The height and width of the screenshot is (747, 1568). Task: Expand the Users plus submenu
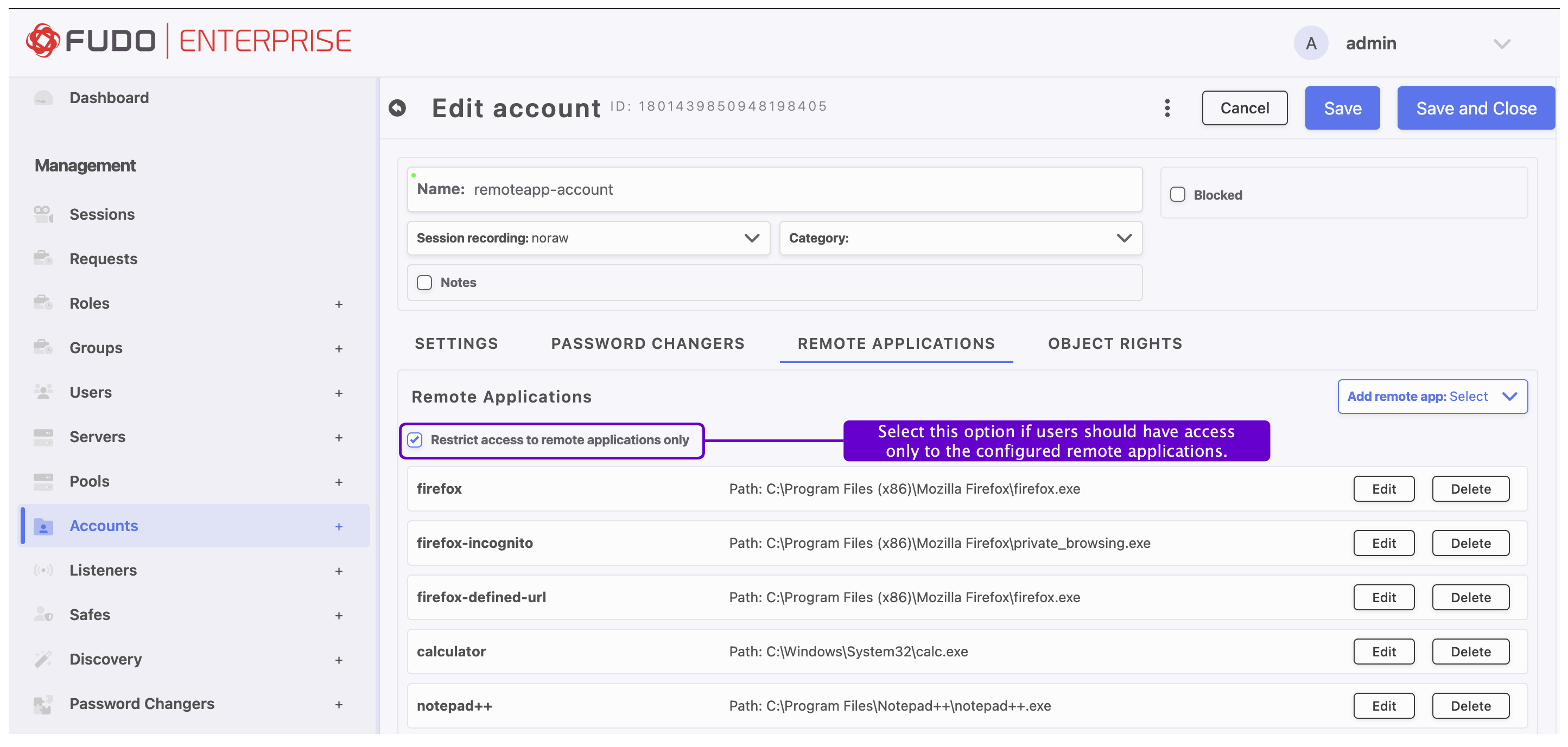point(339,393)
